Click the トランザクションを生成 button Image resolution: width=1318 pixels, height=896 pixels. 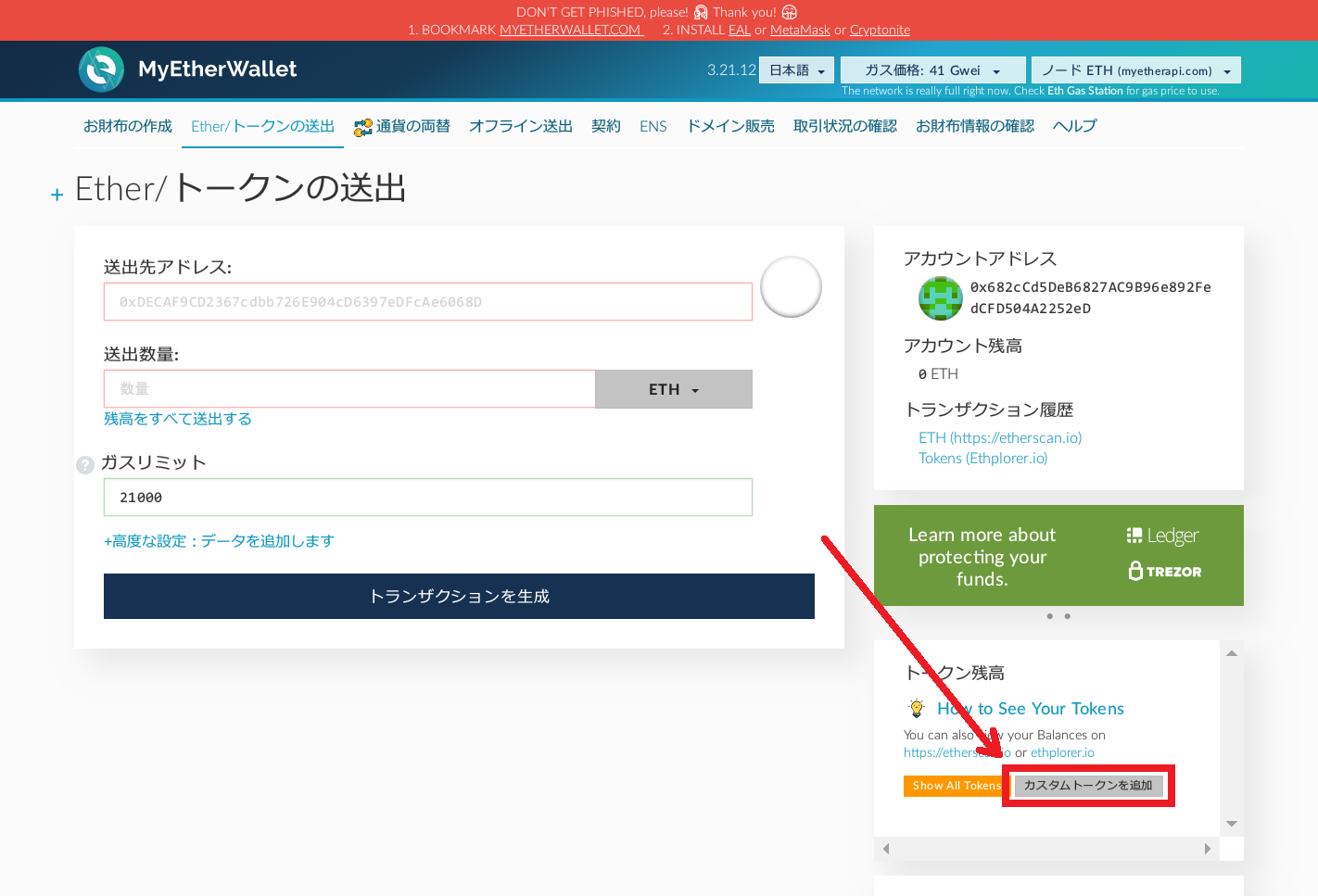click(x=459, y=596)
